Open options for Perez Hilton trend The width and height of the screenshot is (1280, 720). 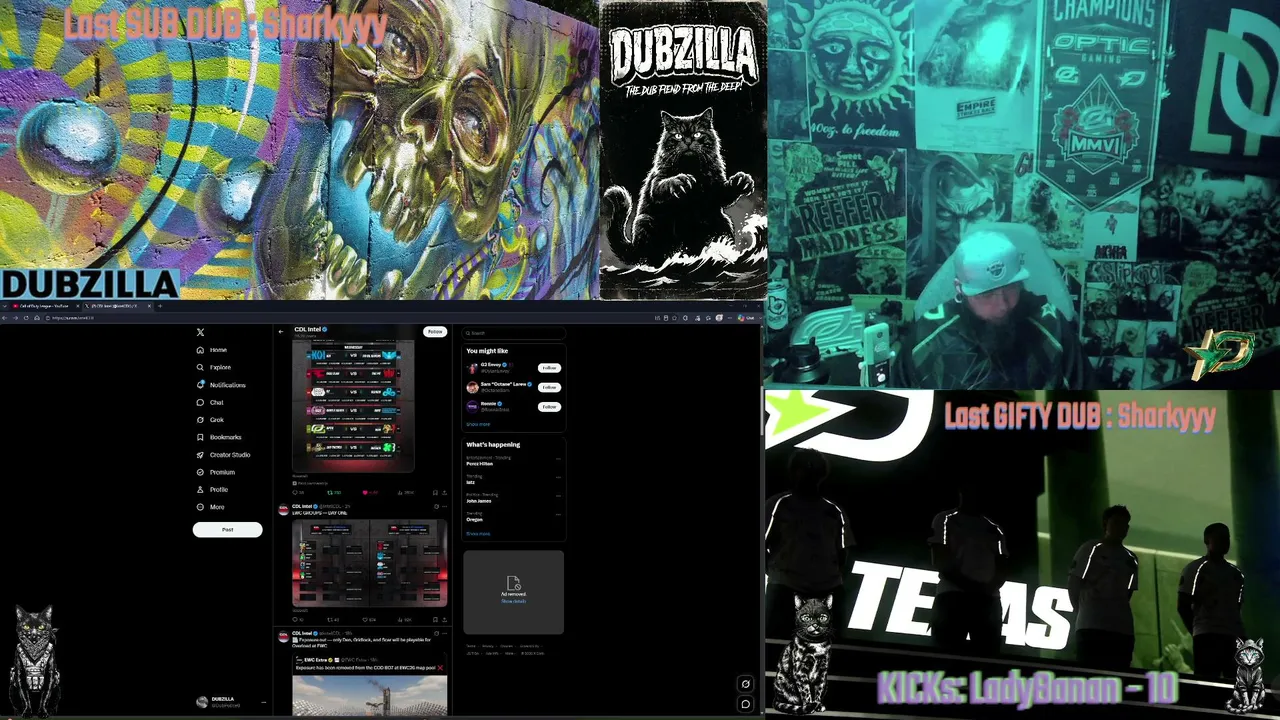point(557,458)
